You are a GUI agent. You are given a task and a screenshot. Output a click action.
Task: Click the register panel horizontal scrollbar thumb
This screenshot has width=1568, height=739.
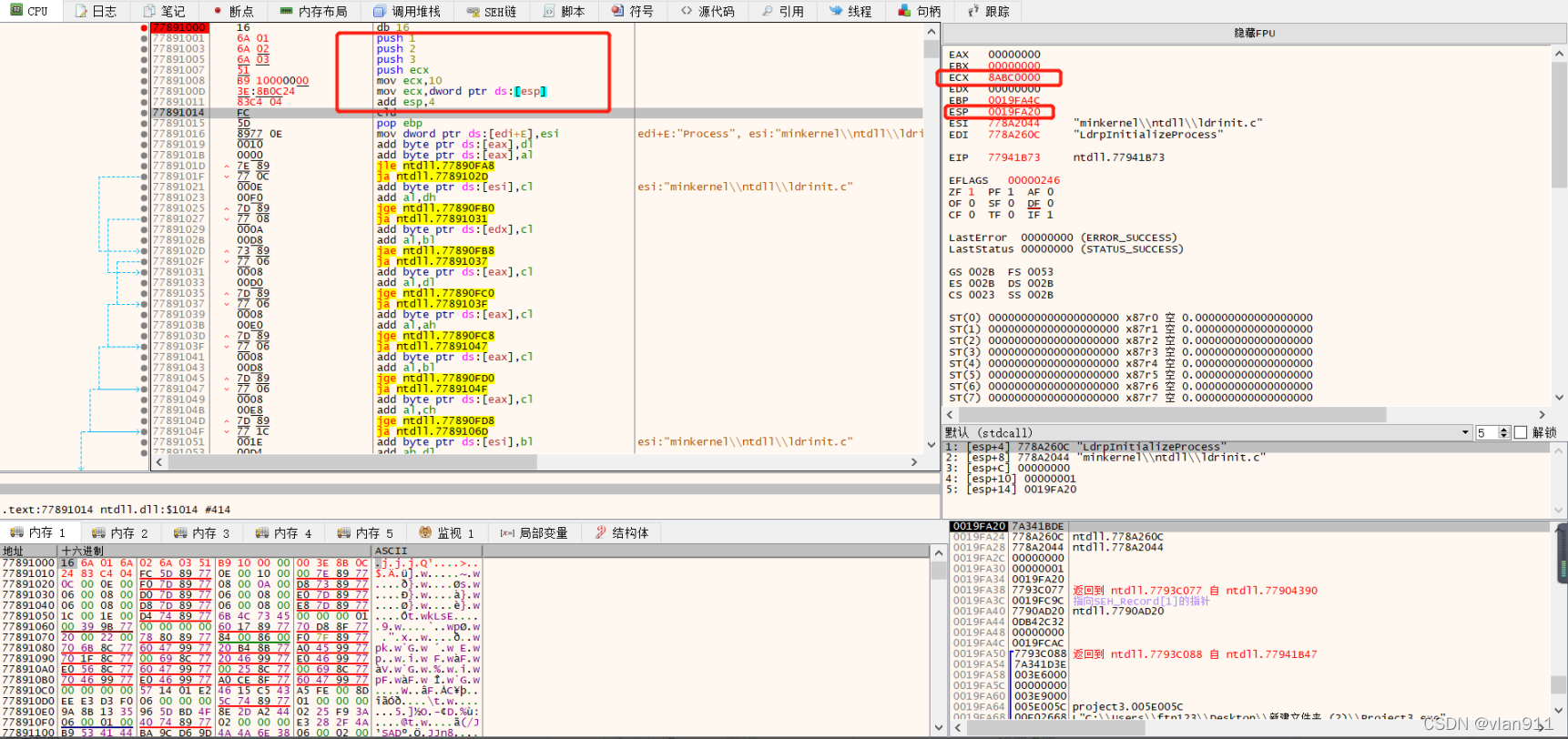click(1173, 415)
